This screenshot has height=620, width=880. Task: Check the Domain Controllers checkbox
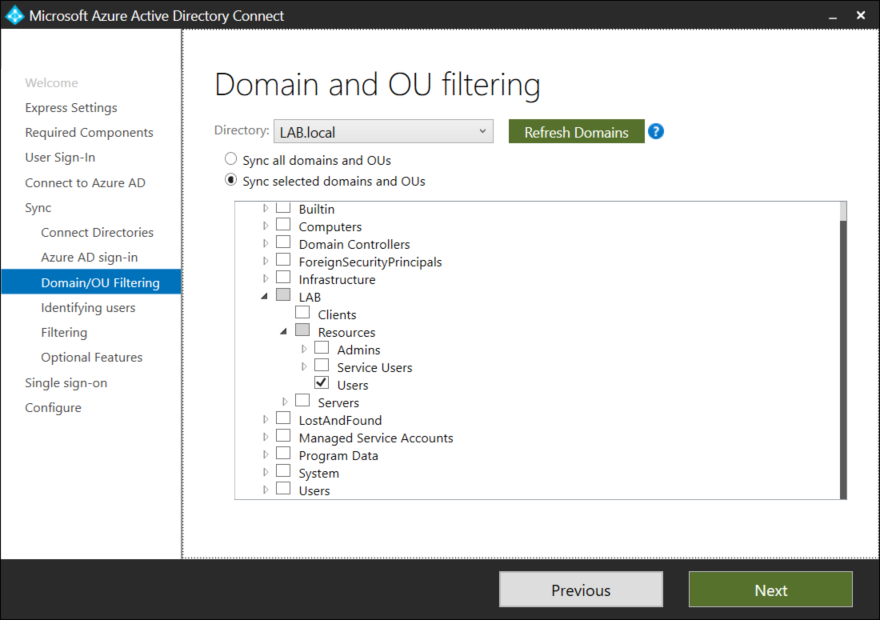(283, 242)
